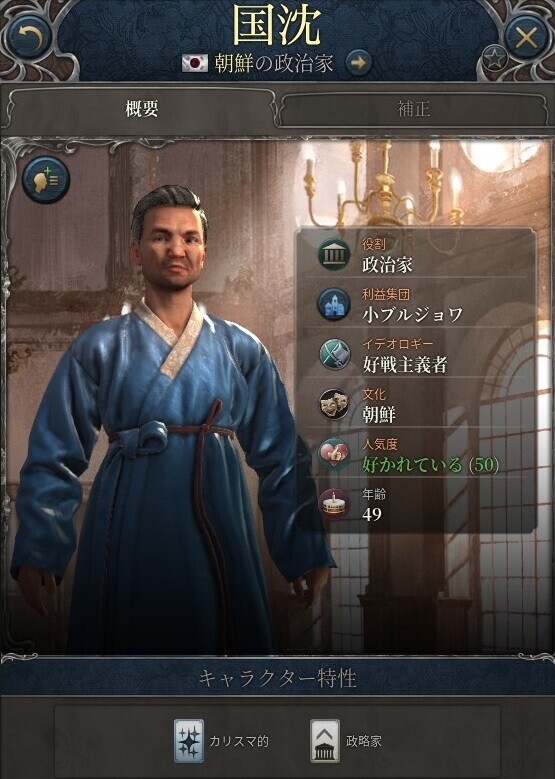Open 小ブルジョワ interest group link

(412, 314)
